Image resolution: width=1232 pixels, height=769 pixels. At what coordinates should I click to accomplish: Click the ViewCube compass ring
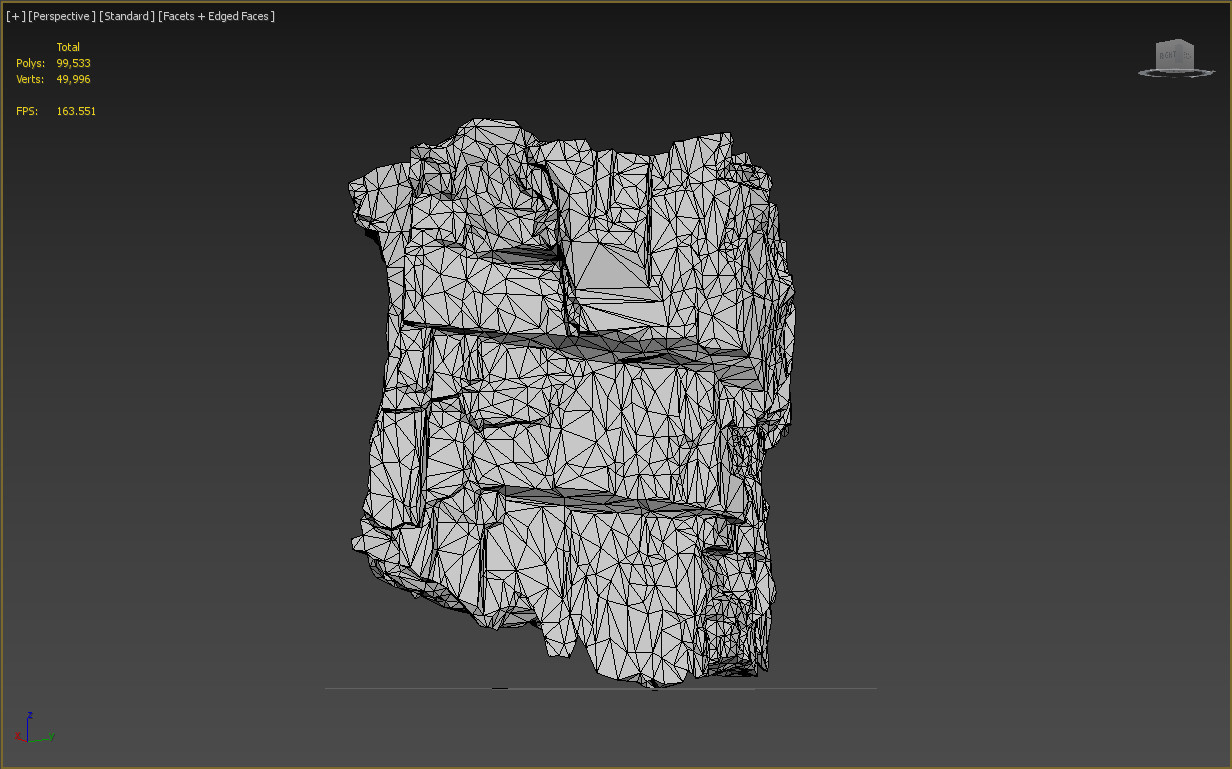[x=1143, y=73]
